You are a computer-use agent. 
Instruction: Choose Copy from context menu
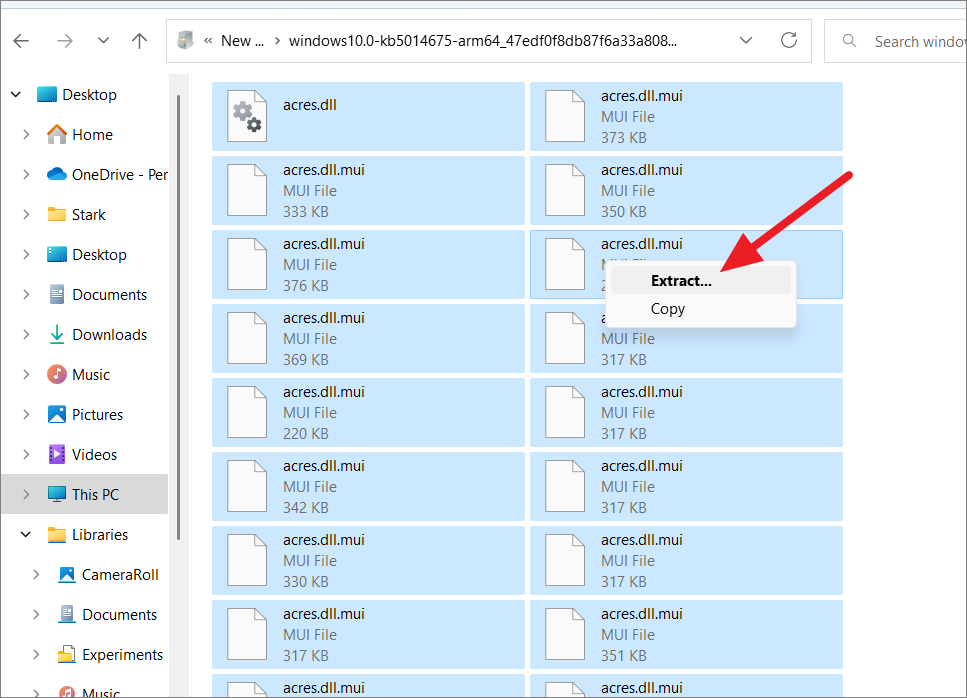click(x=701, y=309)
